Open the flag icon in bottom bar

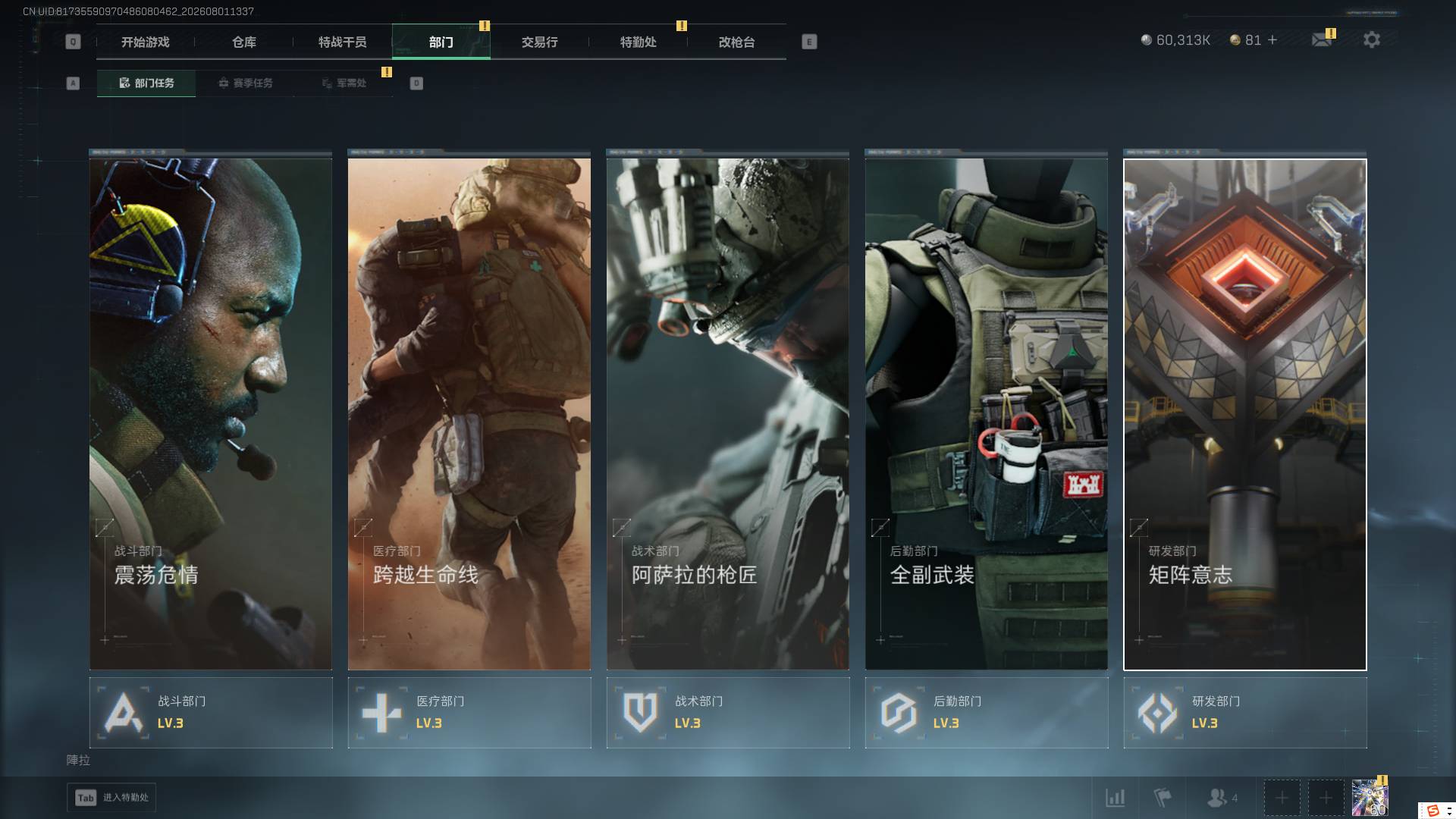[1162, 798]
